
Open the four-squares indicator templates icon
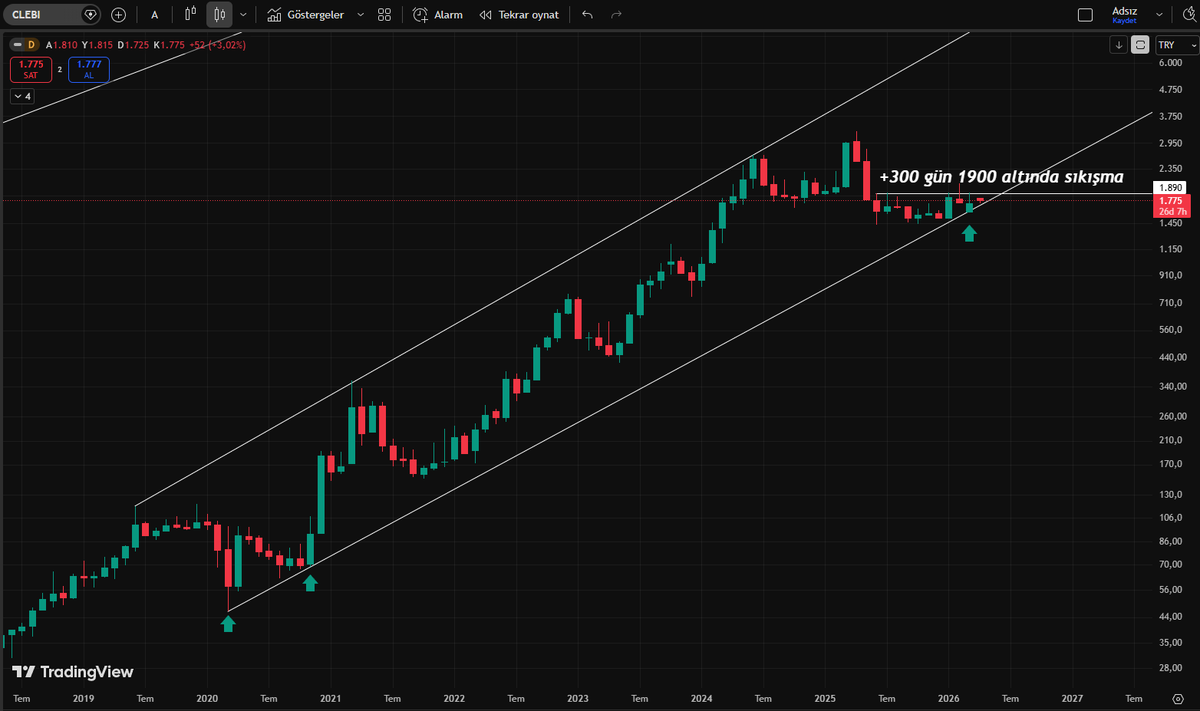385,15
